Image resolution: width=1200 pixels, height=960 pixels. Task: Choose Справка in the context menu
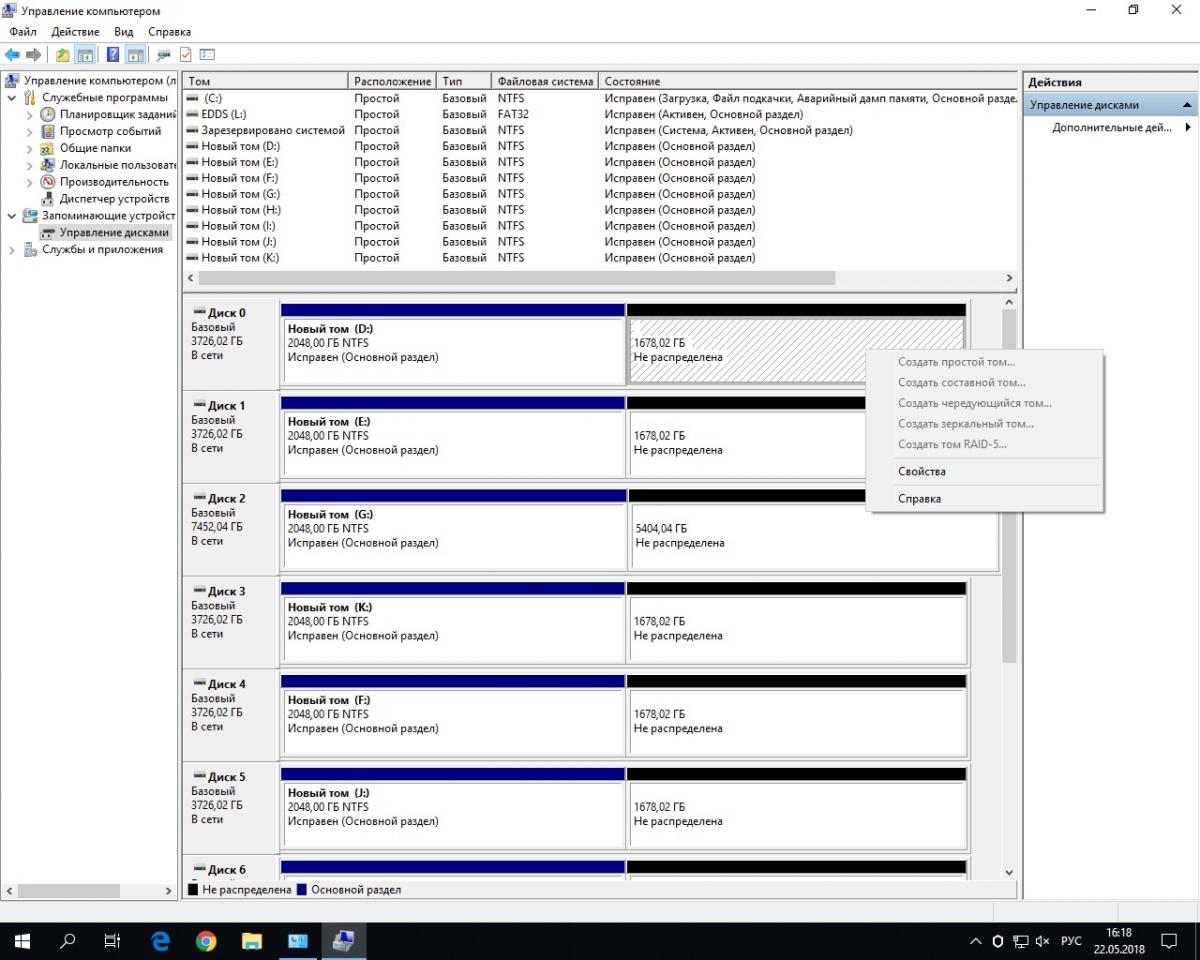[920, 498]
